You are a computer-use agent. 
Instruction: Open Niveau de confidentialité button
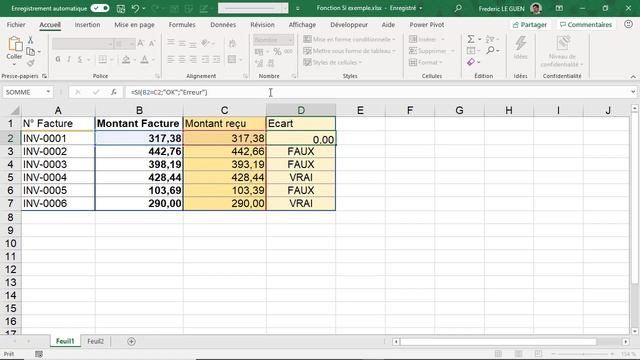562,51
